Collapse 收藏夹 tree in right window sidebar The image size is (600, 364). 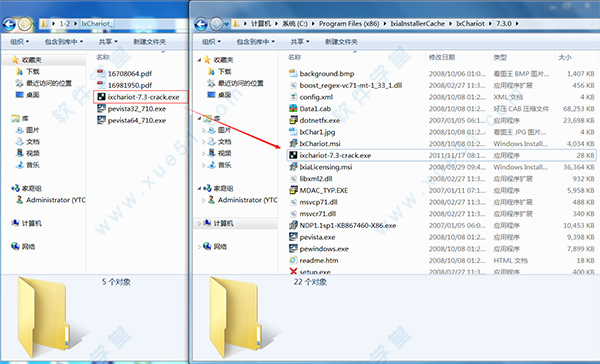199,60
